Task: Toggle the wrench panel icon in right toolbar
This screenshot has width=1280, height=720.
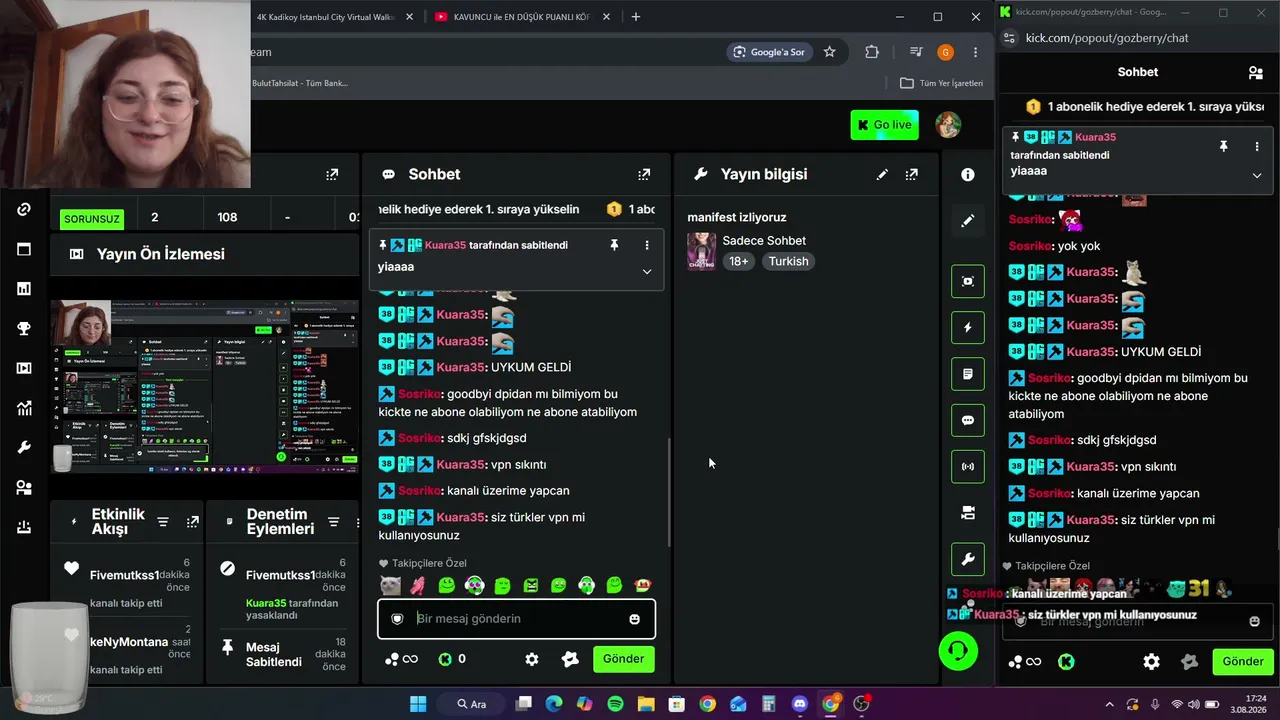Action: [x=968, y=559]
